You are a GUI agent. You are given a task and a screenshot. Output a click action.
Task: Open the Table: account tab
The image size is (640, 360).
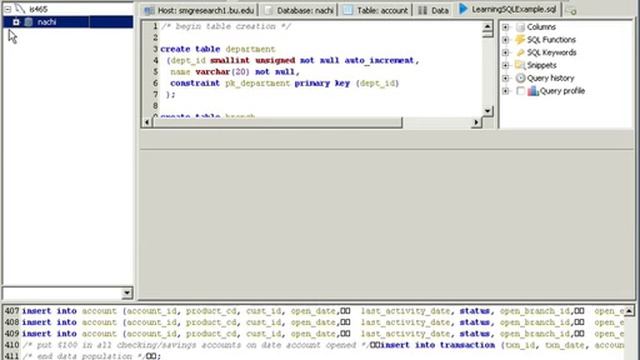(x=376, y=10)
